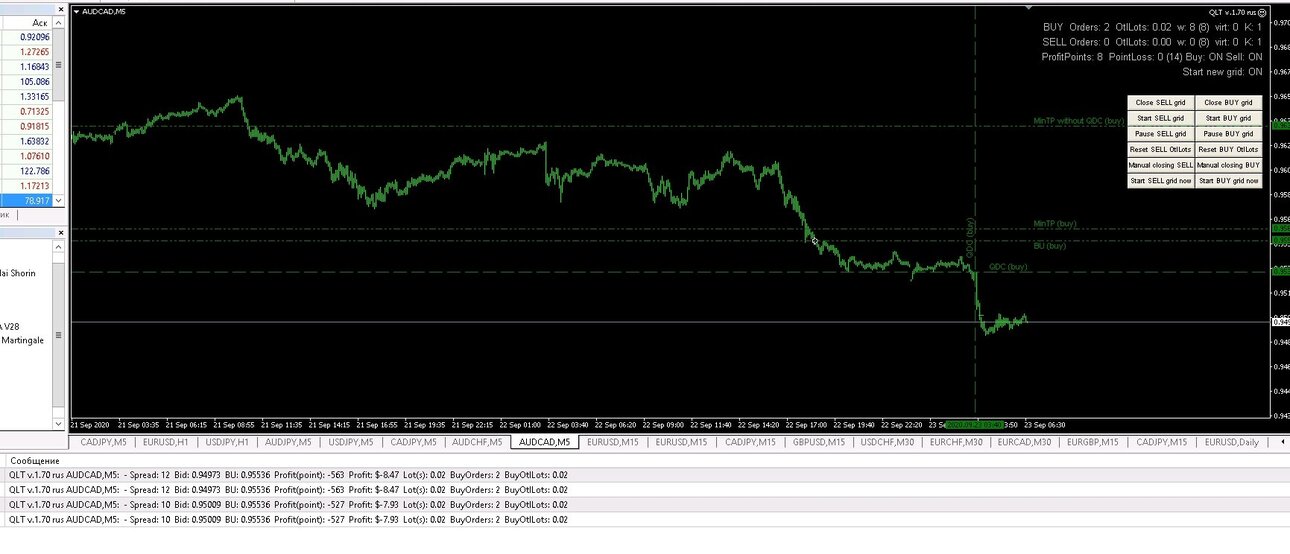This screenshot has height=554, width=1290.
Task: Switch to the EURCHF,M30 chart tab
Action: (x=956, y=442)
